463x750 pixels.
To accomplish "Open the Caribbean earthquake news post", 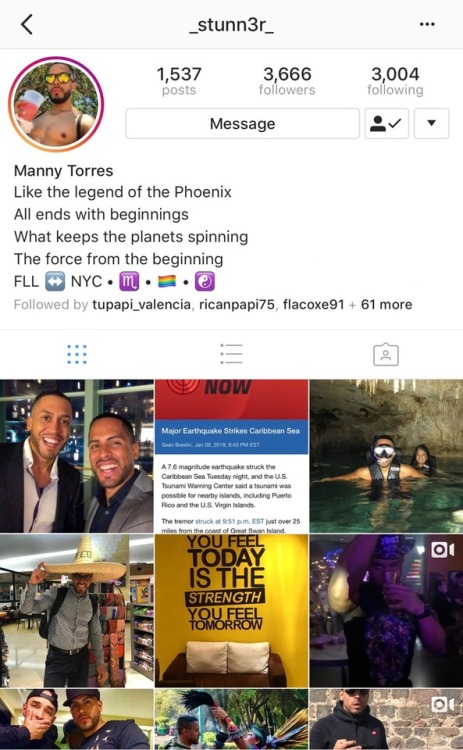I will pos(232,456).
